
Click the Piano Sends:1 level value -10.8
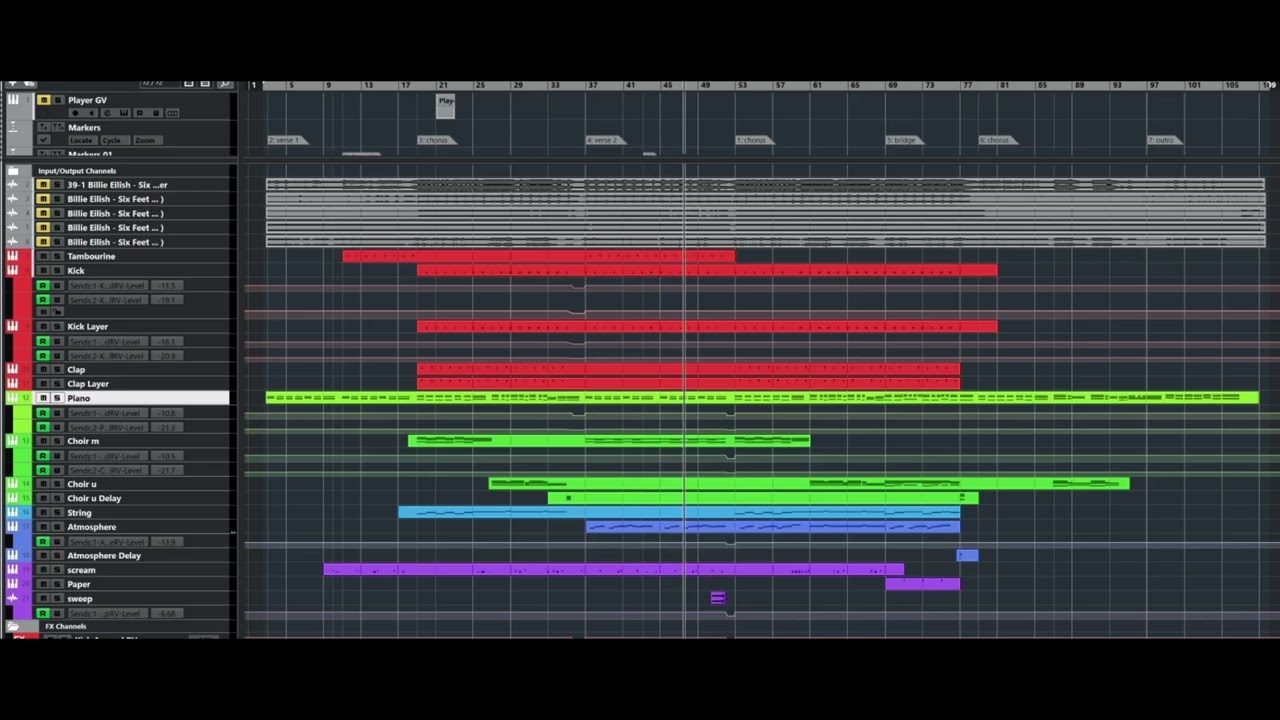(167, 413)
